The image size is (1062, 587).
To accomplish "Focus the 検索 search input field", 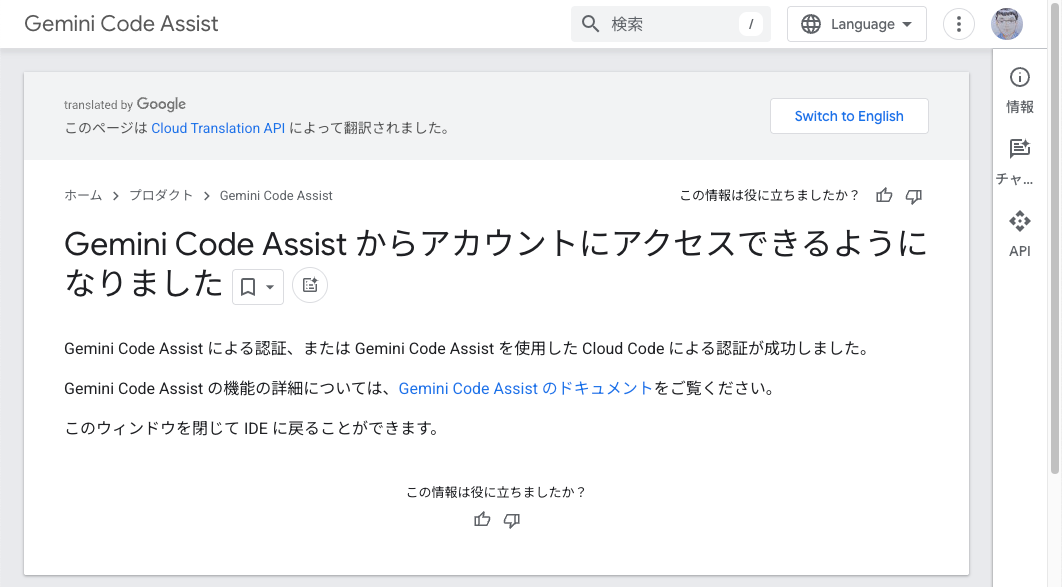I will tap(671, 24).
